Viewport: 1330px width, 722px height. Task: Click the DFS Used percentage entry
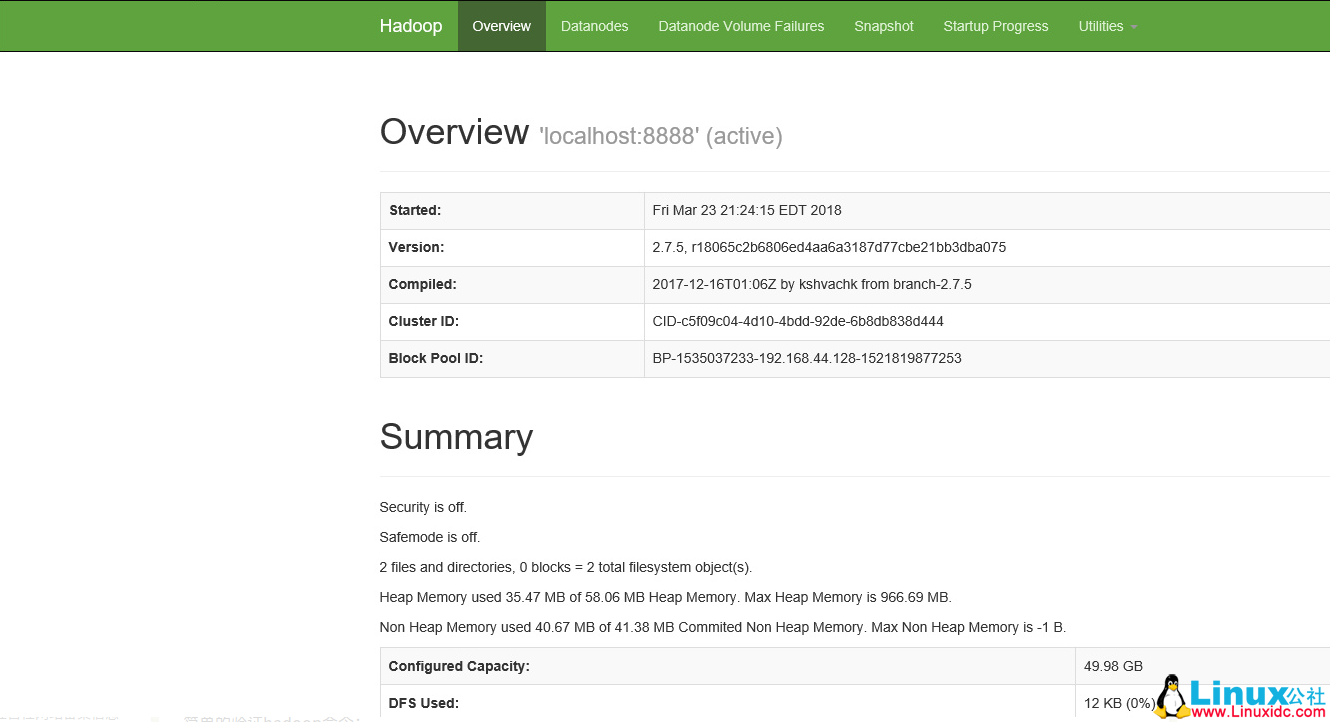click(x=1117, y=703)
